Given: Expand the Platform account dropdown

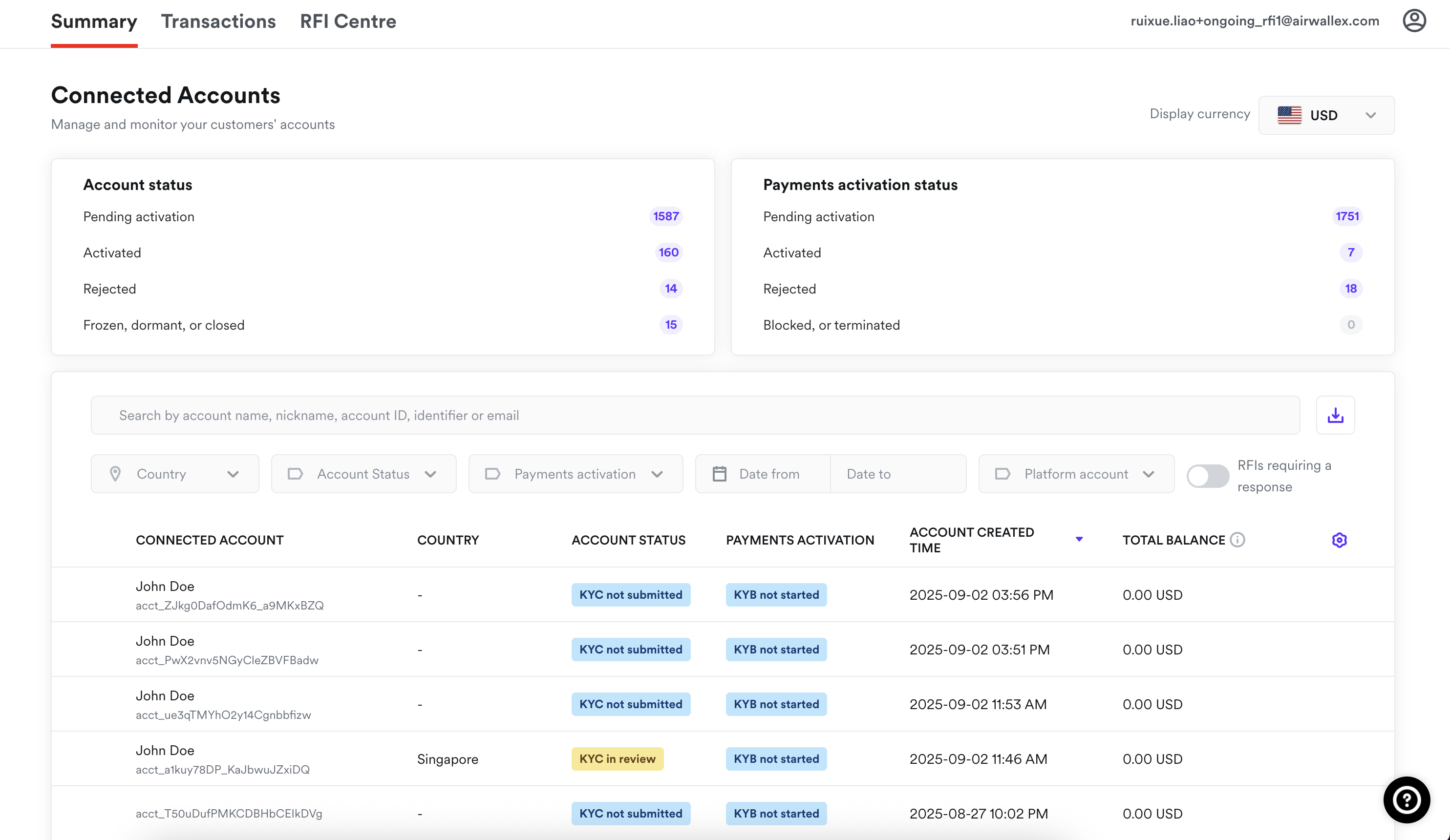Looking at the screenshot, I should coord(1076,474).
